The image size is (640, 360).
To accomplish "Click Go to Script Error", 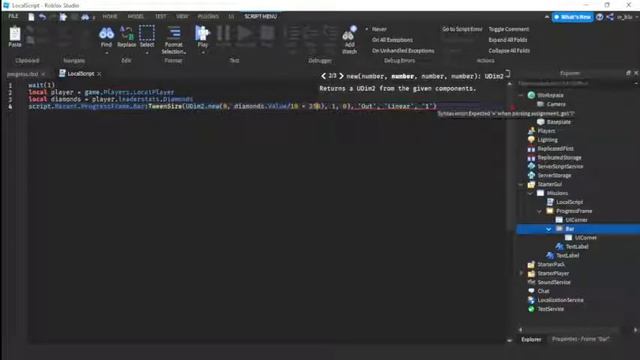I will coord(462,29).
